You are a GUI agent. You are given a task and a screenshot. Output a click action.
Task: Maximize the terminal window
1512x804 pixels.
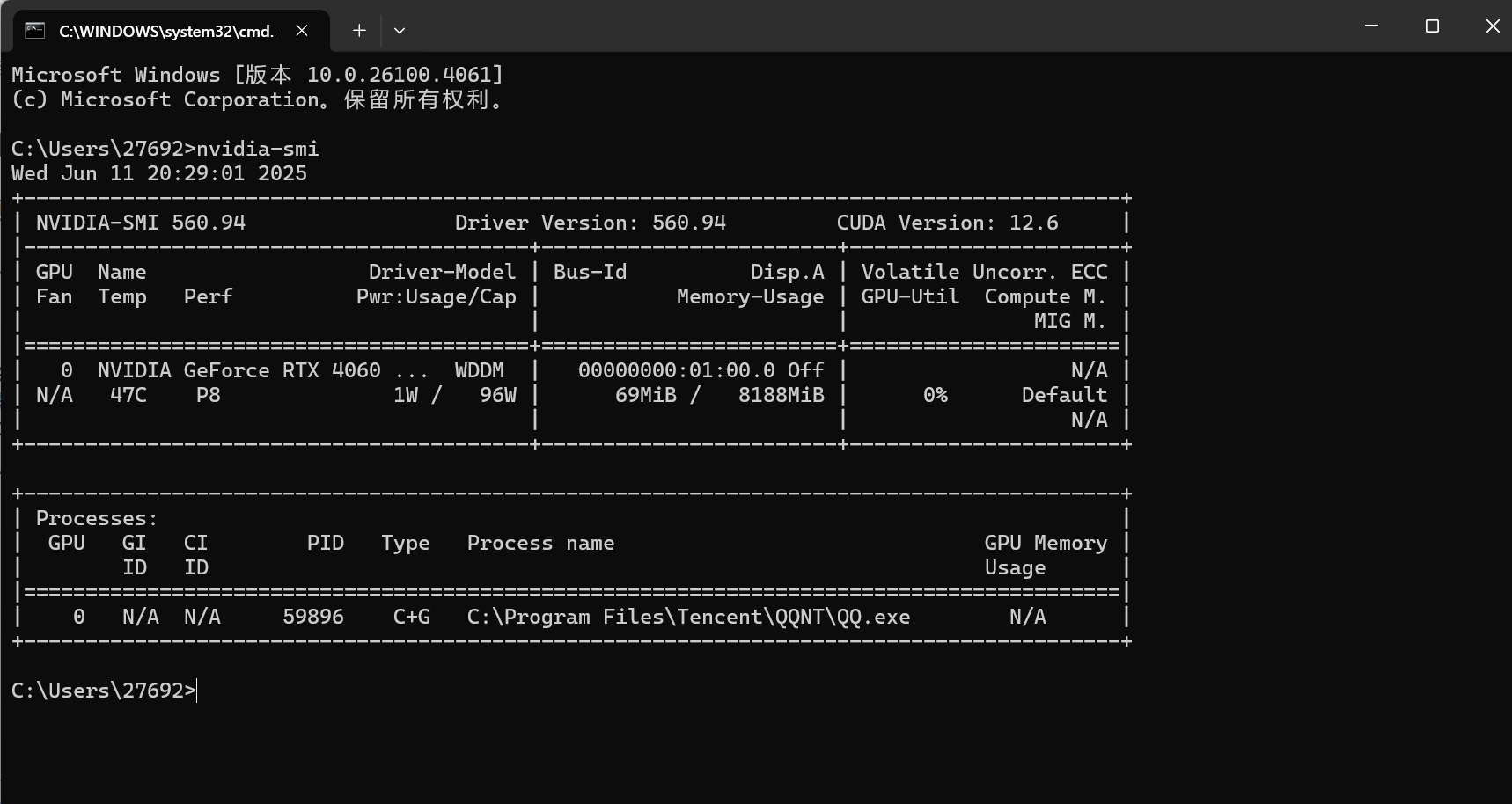click(1432, 26)
